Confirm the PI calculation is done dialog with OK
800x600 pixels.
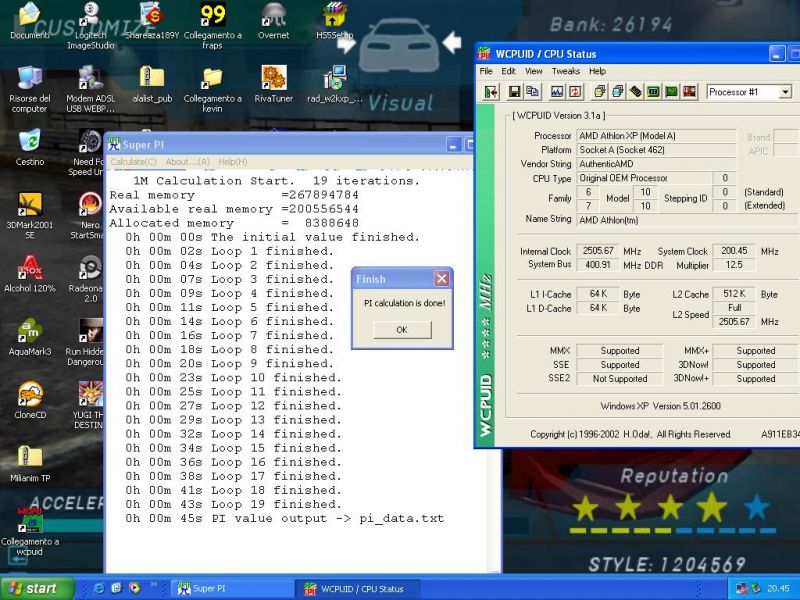tap(402, 330)
